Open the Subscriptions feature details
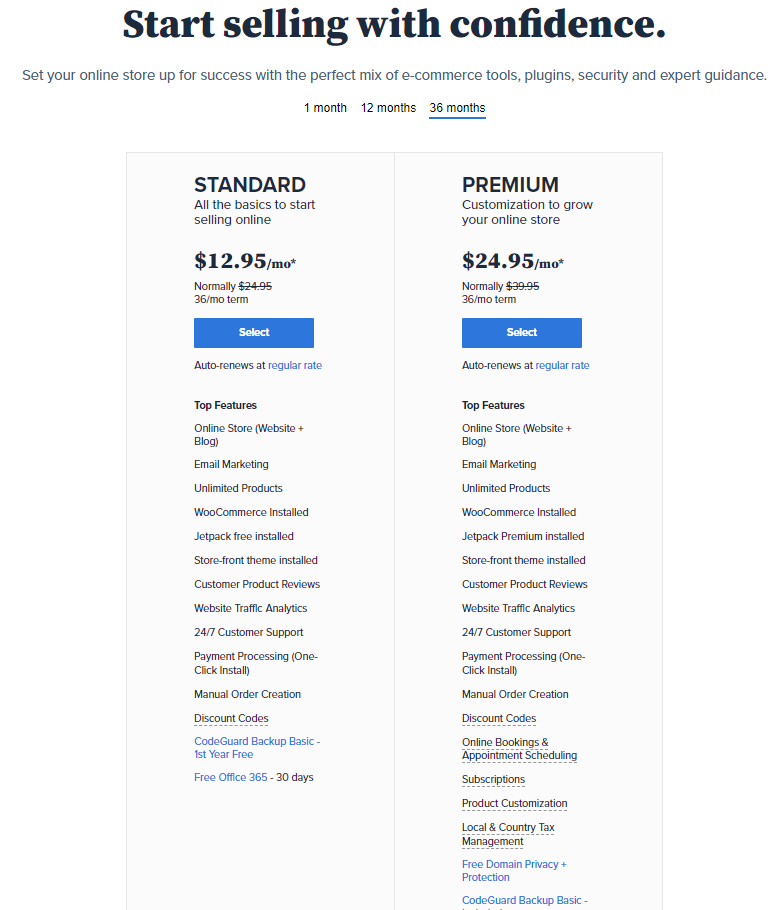 click(493, 779)
